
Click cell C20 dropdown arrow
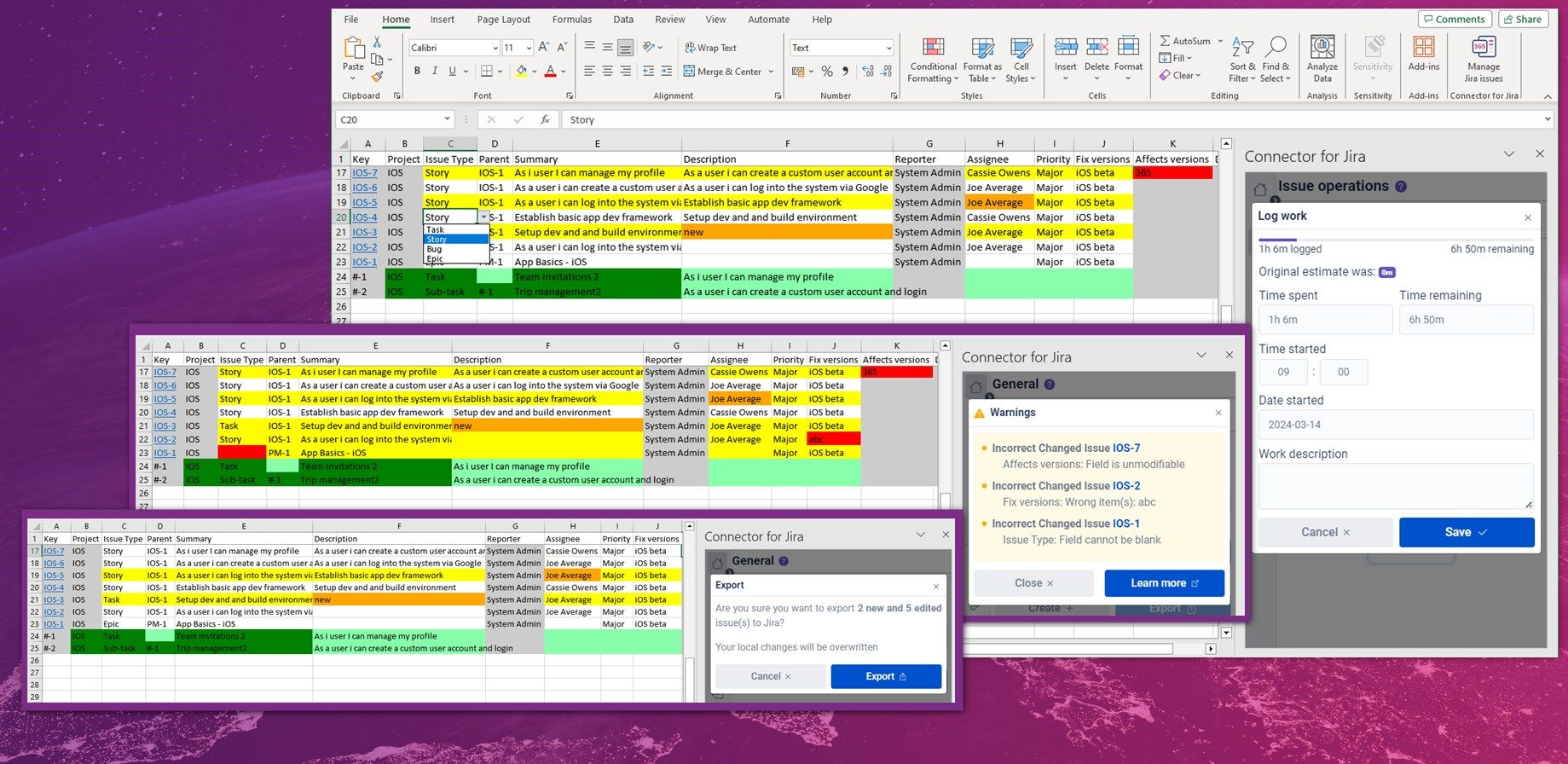[x=484, y=217]
